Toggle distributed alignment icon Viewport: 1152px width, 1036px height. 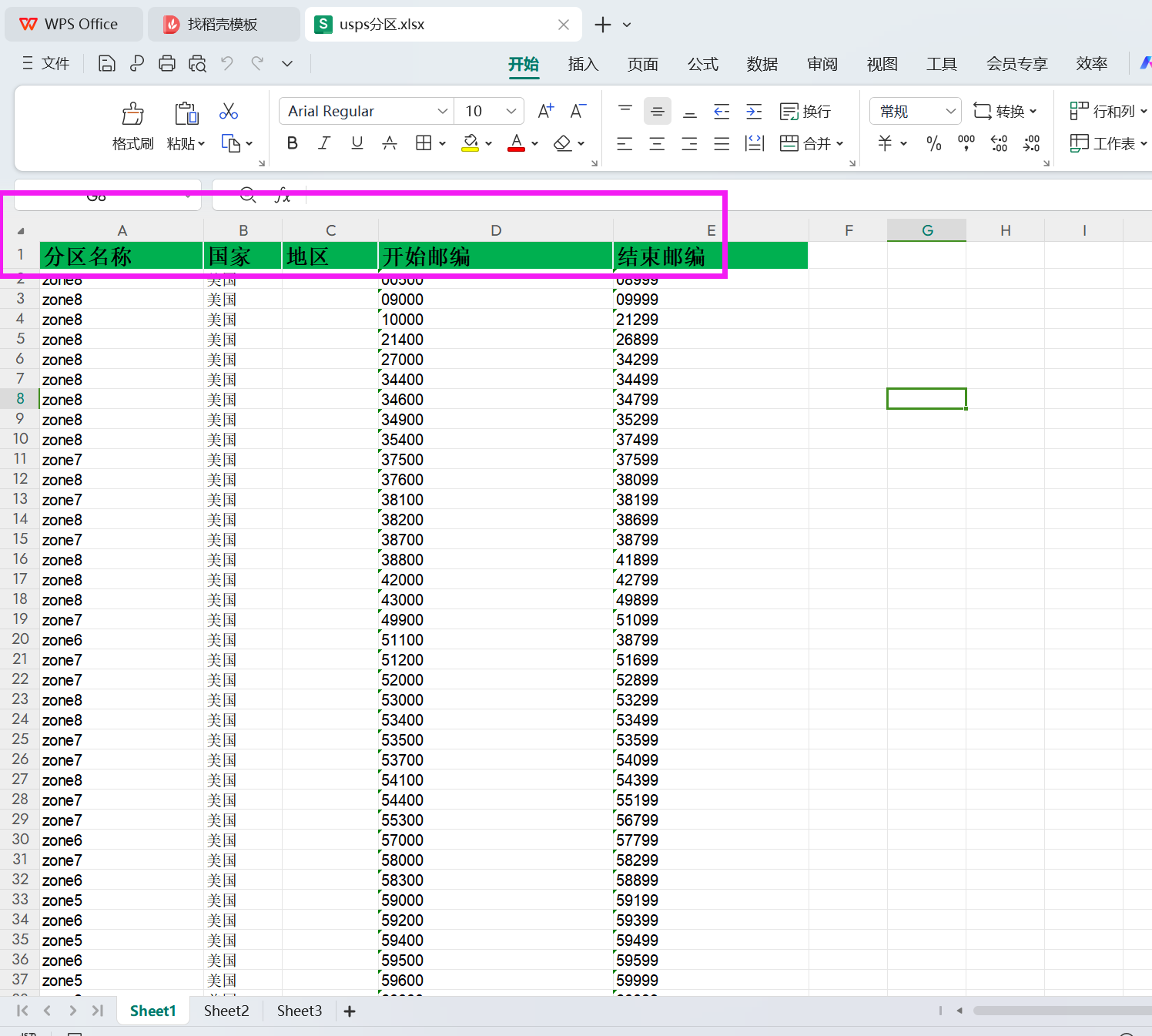pos(755,143)
